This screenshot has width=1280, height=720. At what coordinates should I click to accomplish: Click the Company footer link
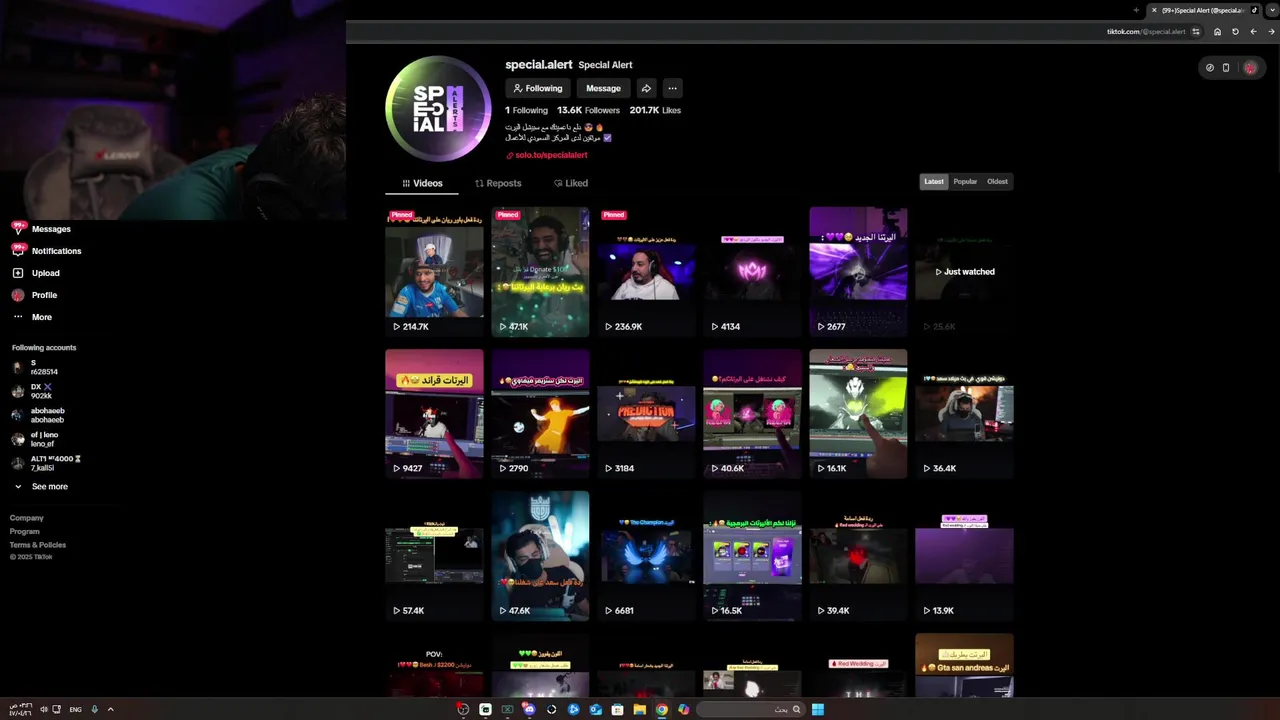point(27,518)
